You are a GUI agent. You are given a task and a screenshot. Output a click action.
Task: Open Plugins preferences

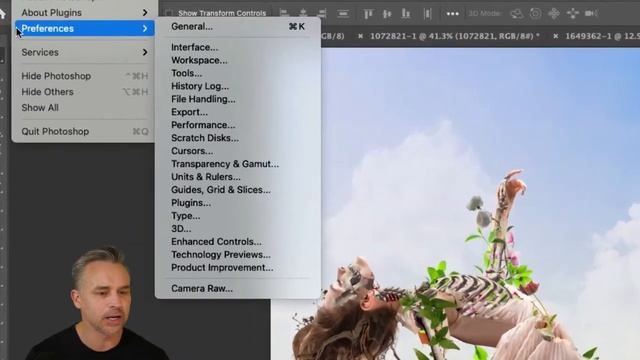pos(238,203)
